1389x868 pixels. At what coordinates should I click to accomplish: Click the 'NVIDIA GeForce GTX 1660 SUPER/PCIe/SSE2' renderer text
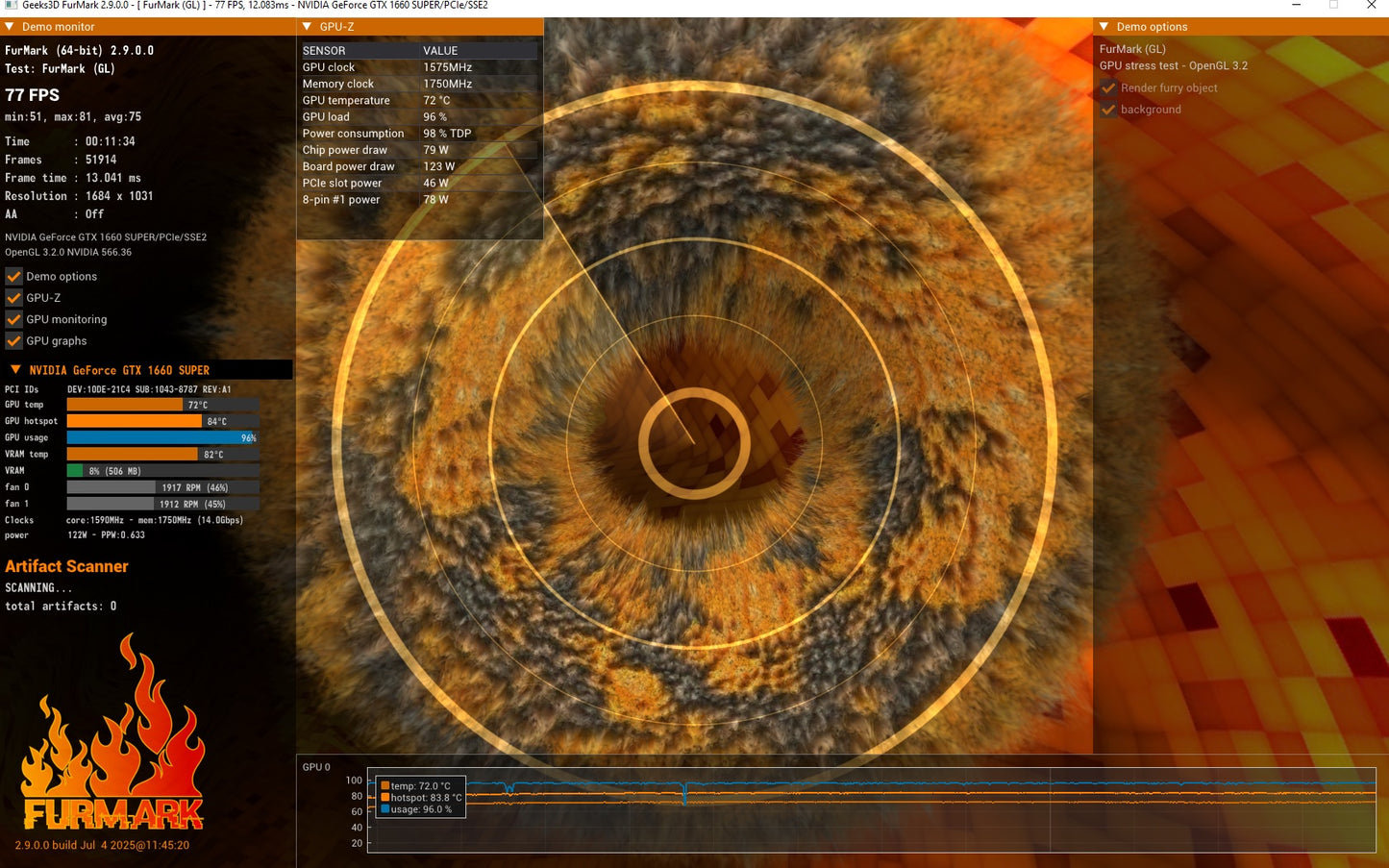click(106, 237)
